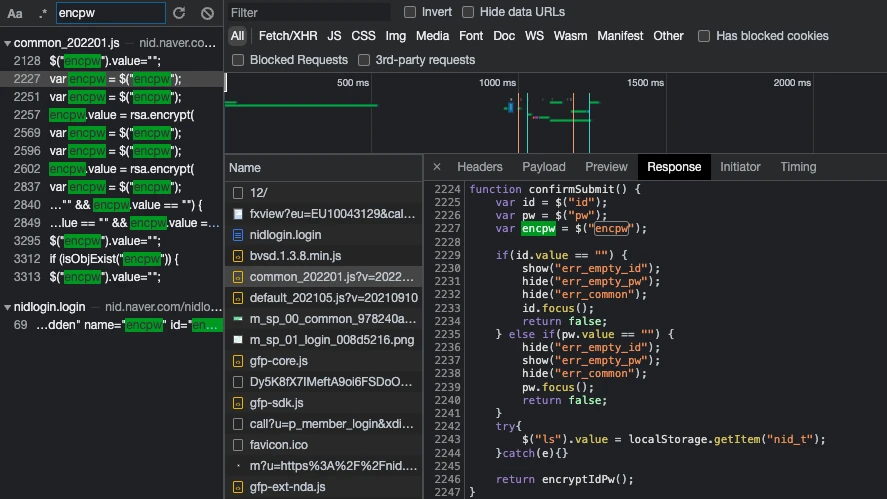
Task: Refresh the encpw search results
Action: (179, 13)
